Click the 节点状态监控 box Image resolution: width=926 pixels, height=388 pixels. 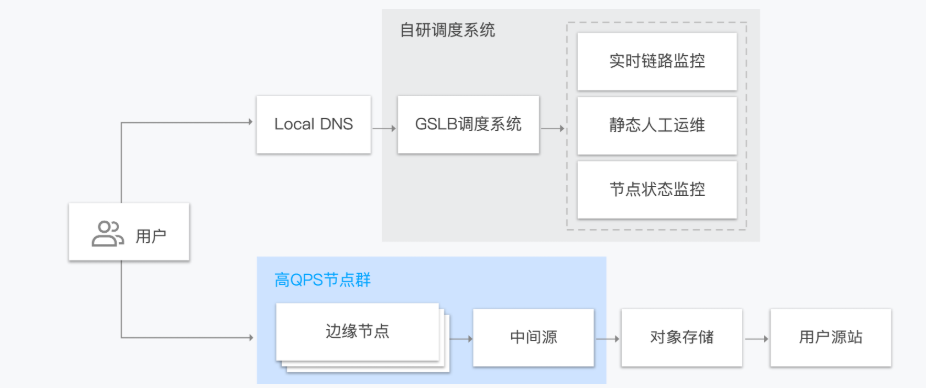[x=657, y=190]
